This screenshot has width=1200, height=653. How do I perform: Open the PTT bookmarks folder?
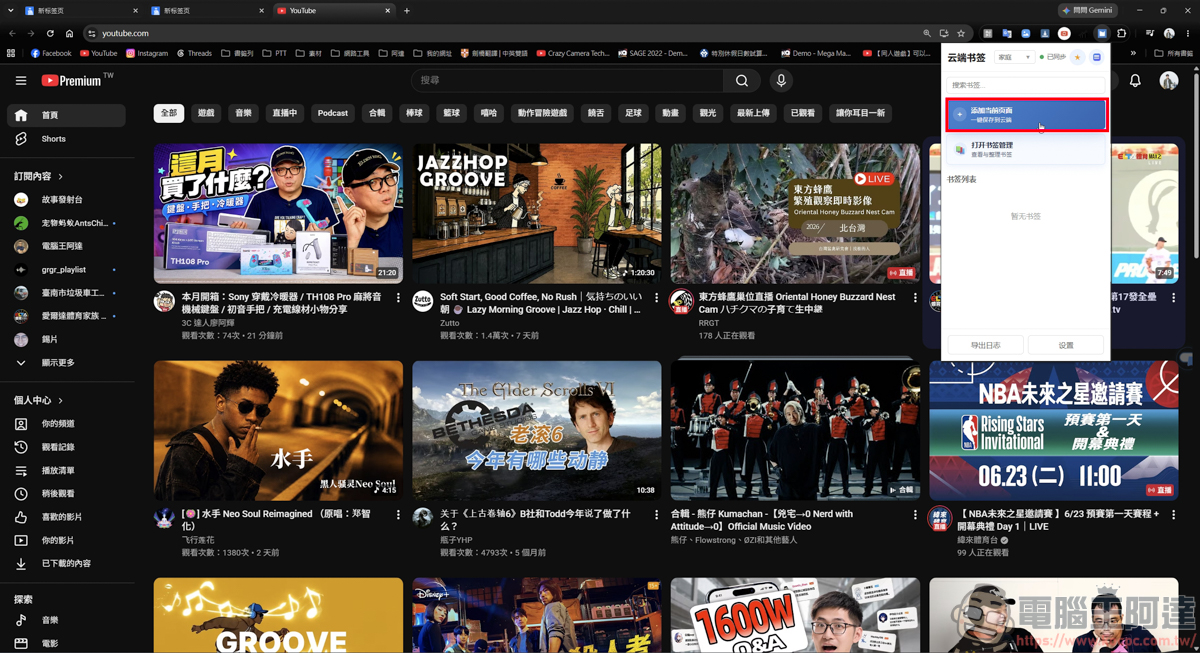tap(274, 53)
